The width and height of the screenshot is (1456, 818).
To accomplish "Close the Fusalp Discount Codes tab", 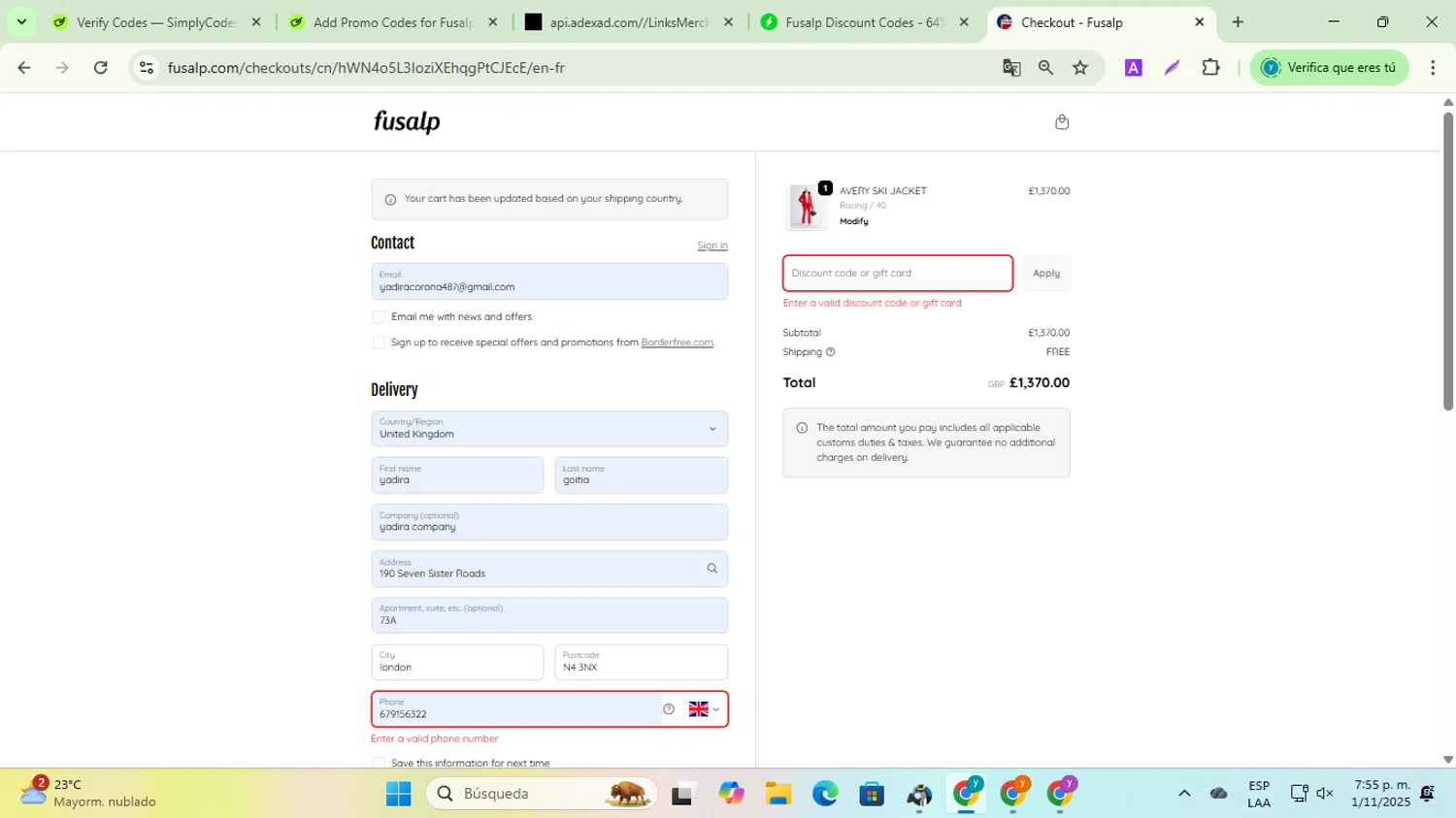I will click(x=963, y=22).
